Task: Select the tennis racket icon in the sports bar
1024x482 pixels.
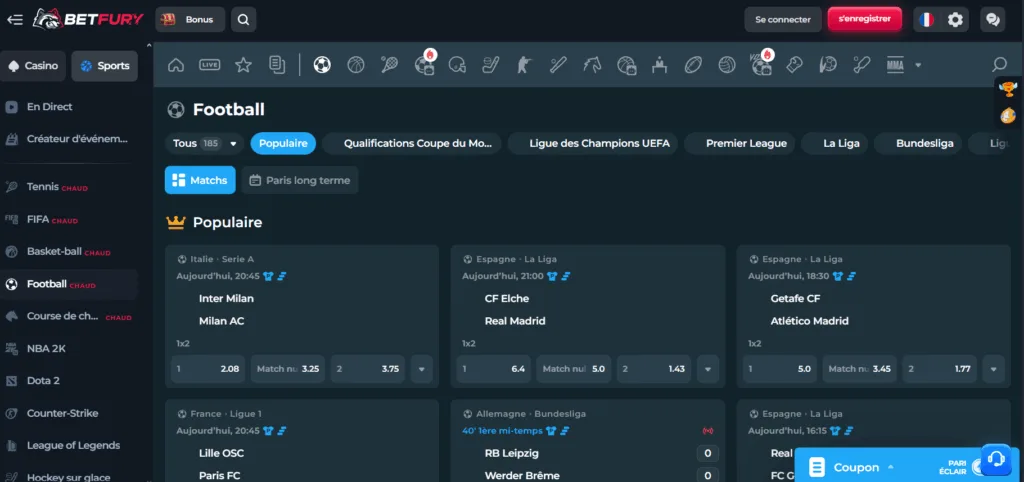Action: coord(390,65)
